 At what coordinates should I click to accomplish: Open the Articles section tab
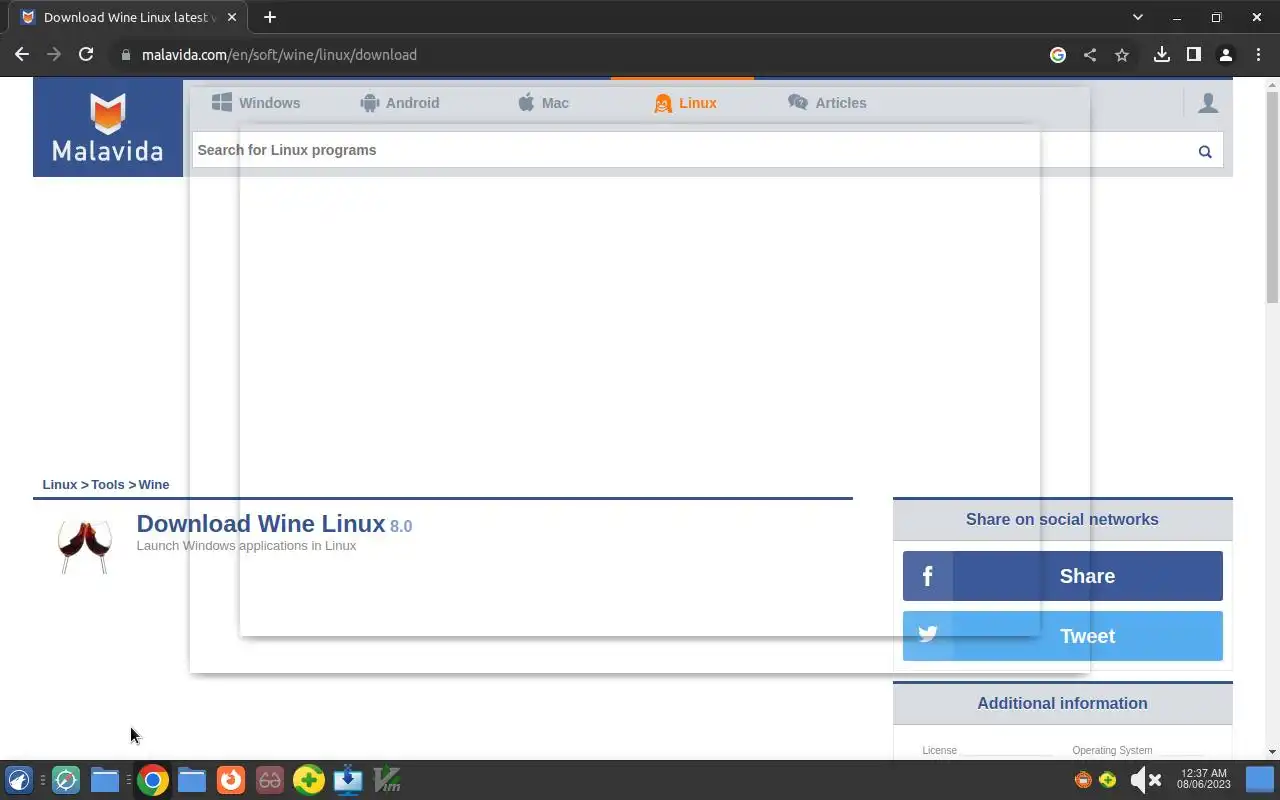(x=827, y=103)
